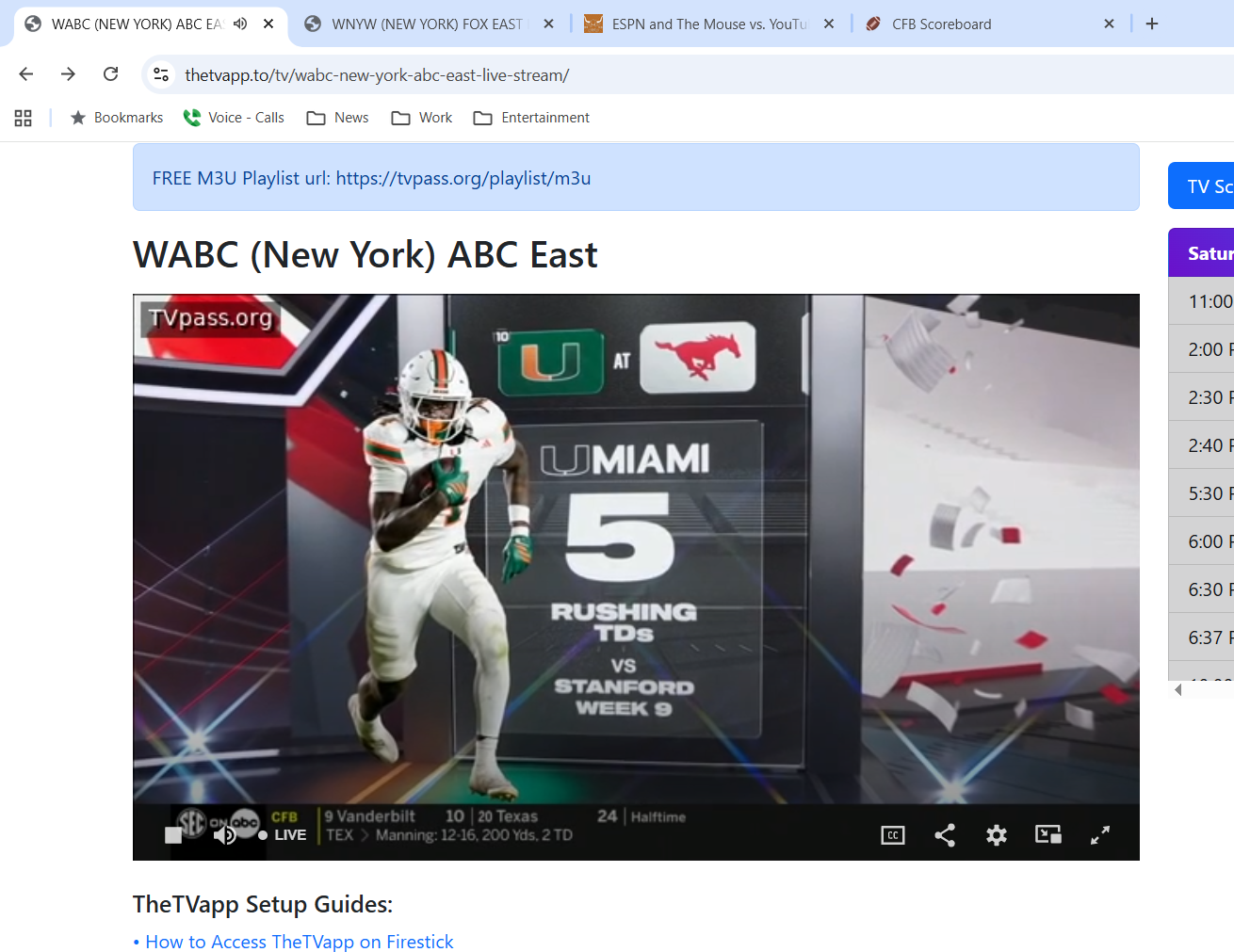Open How to Access TheTVapp on Firestick link
Image resolution: width=1234 pixels, height=952 pixels.
(299, 942)
